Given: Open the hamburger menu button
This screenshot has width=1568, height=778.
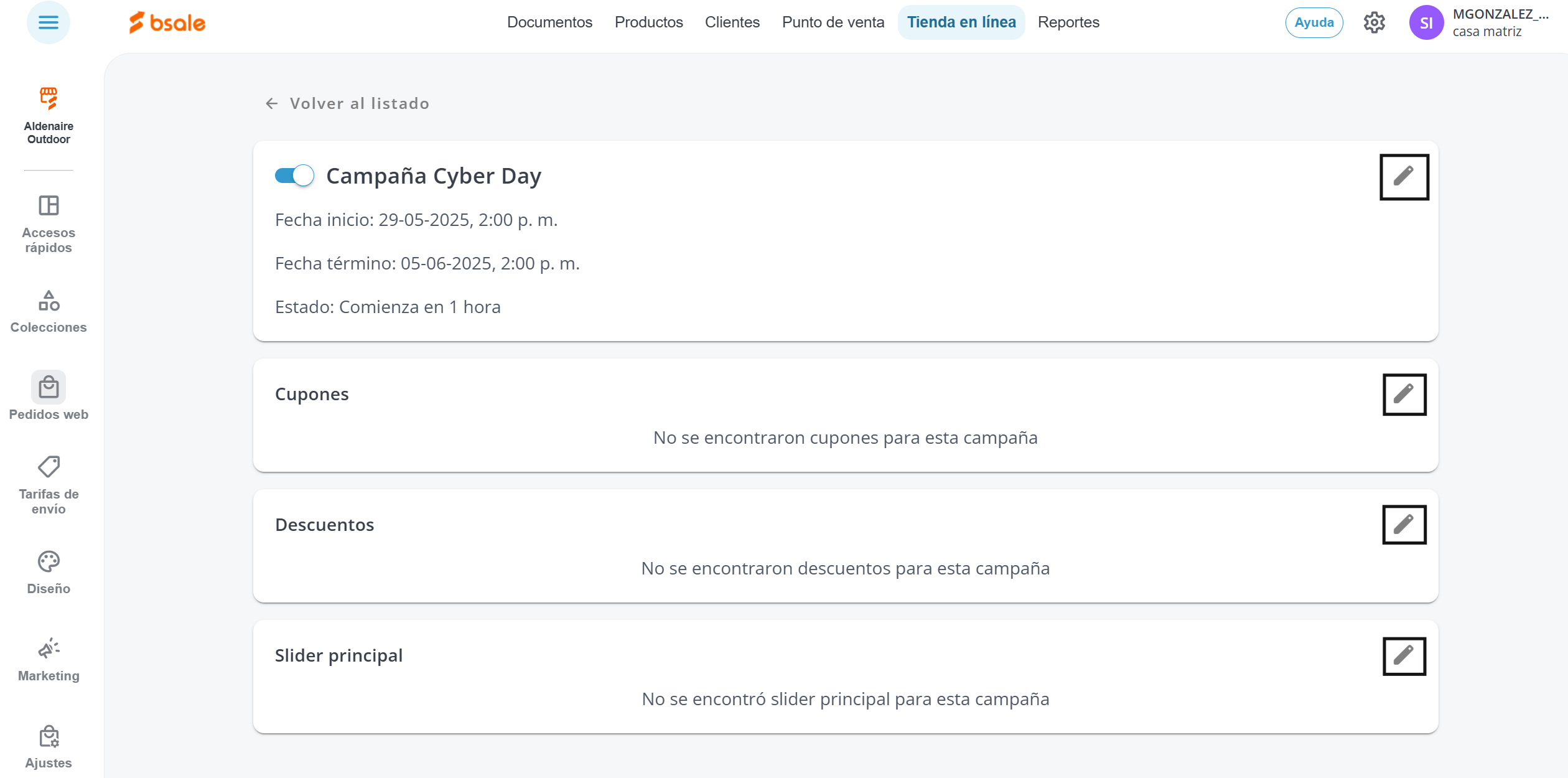Looking at the screenshot, I should 49,23.
